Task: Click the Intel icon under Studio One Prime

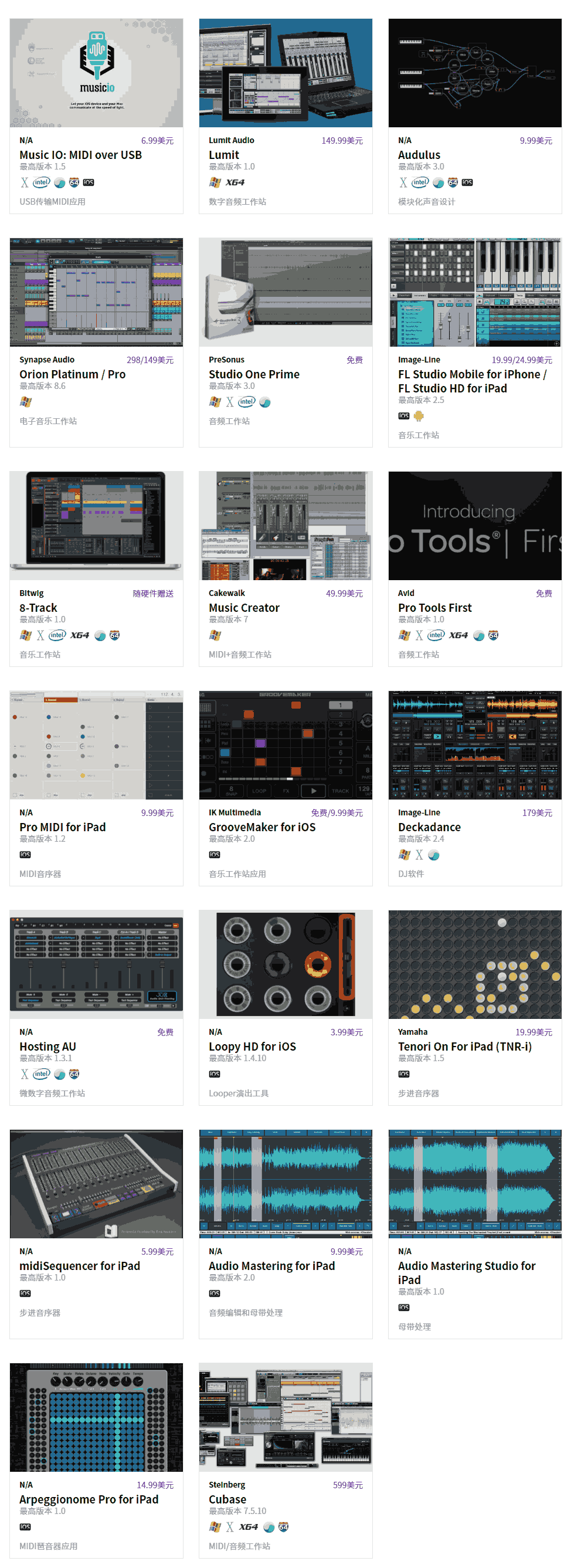Action: coord(246,402)
